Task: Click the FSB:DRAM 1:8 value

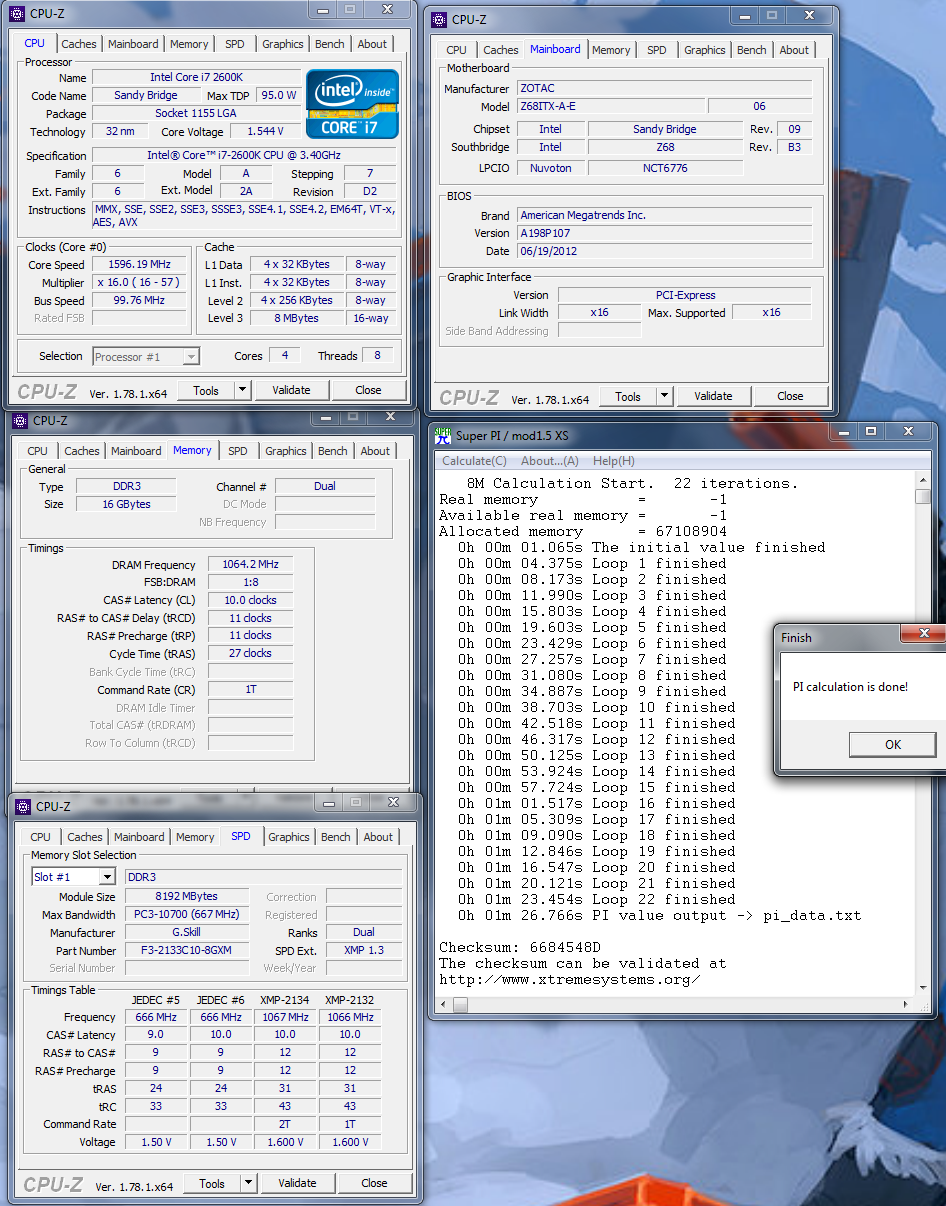Action: [x=250, y=582]
